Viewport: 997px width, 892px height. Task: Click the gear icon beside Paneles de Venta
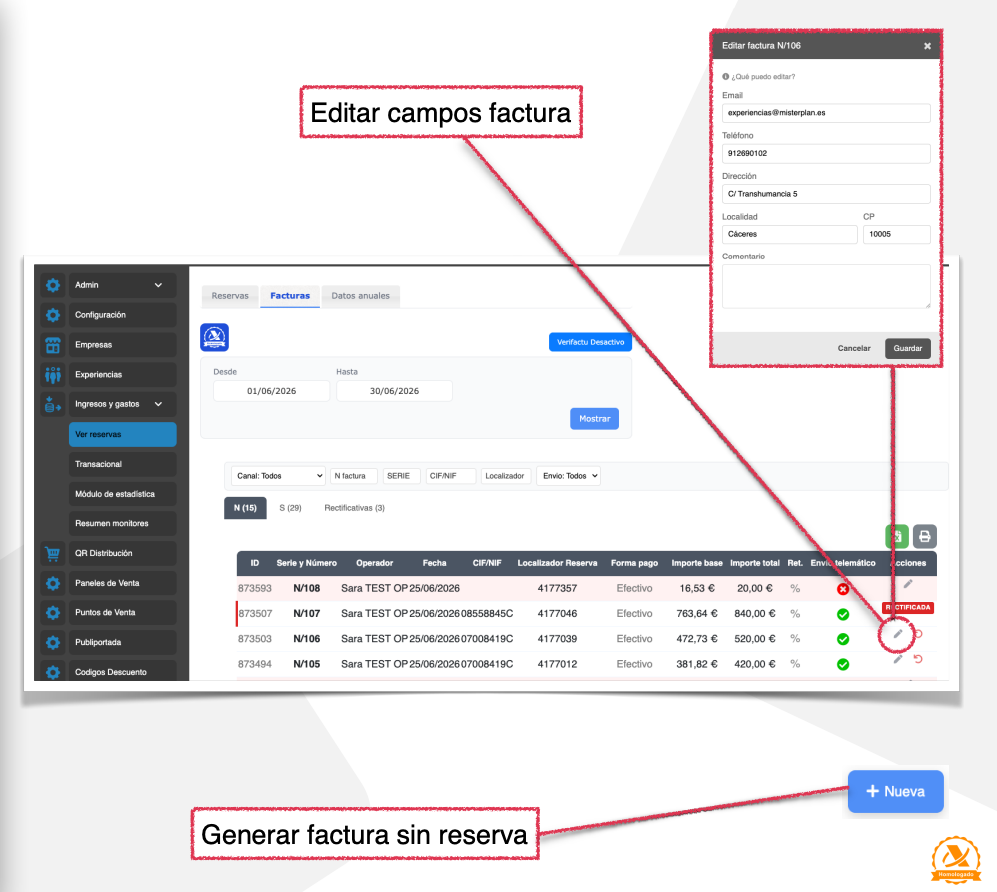(x=53, y=583)
